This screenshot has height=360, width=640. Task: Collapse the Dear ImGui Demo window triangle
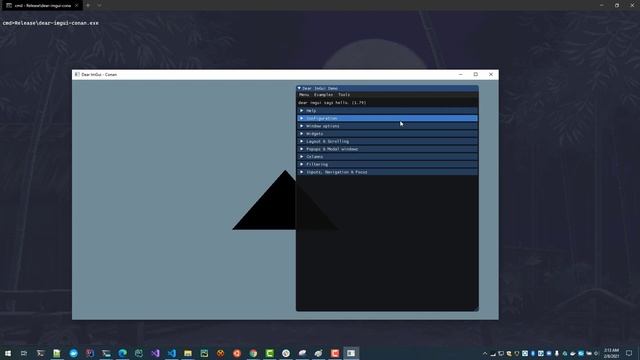tap(299, 88)
